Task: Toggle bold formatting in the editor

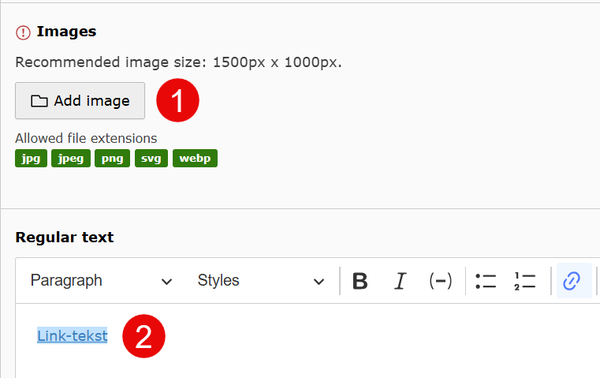Action: tap(360, 281)
